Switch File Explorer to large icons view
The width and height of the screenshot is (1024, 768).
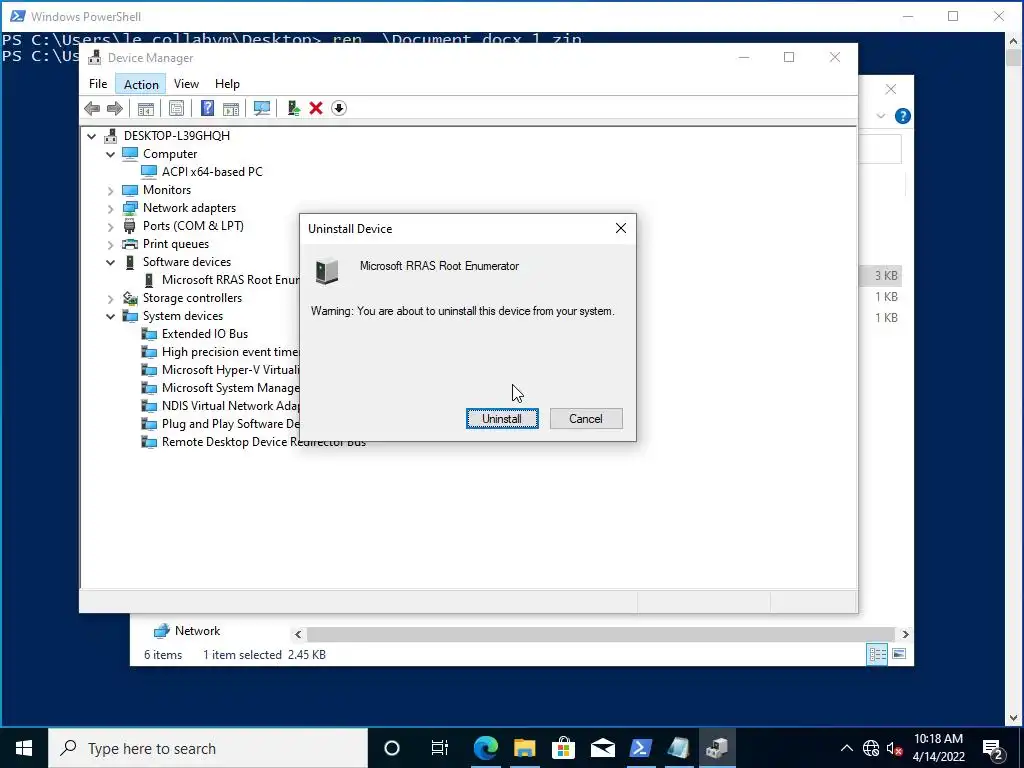[x=899, y=654]
